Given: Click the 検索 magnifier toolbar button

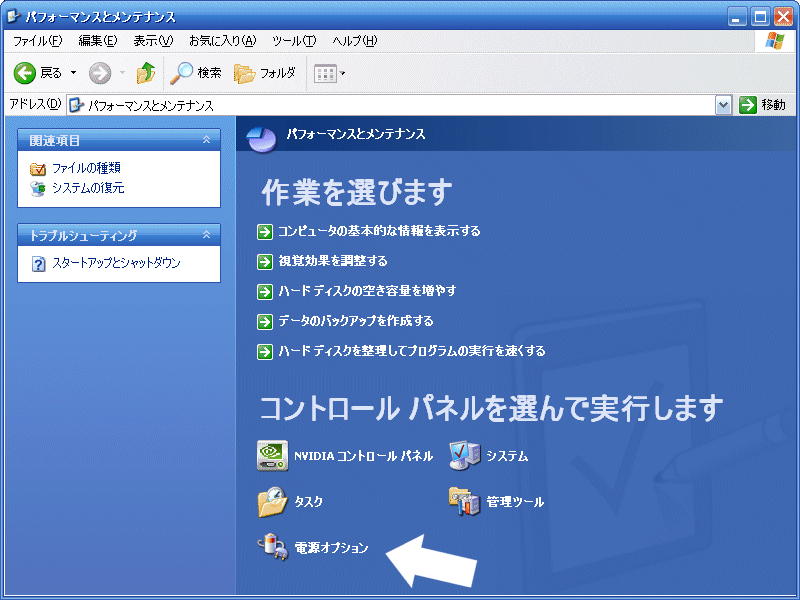Looking at the screenshot, I should [196, 73].
